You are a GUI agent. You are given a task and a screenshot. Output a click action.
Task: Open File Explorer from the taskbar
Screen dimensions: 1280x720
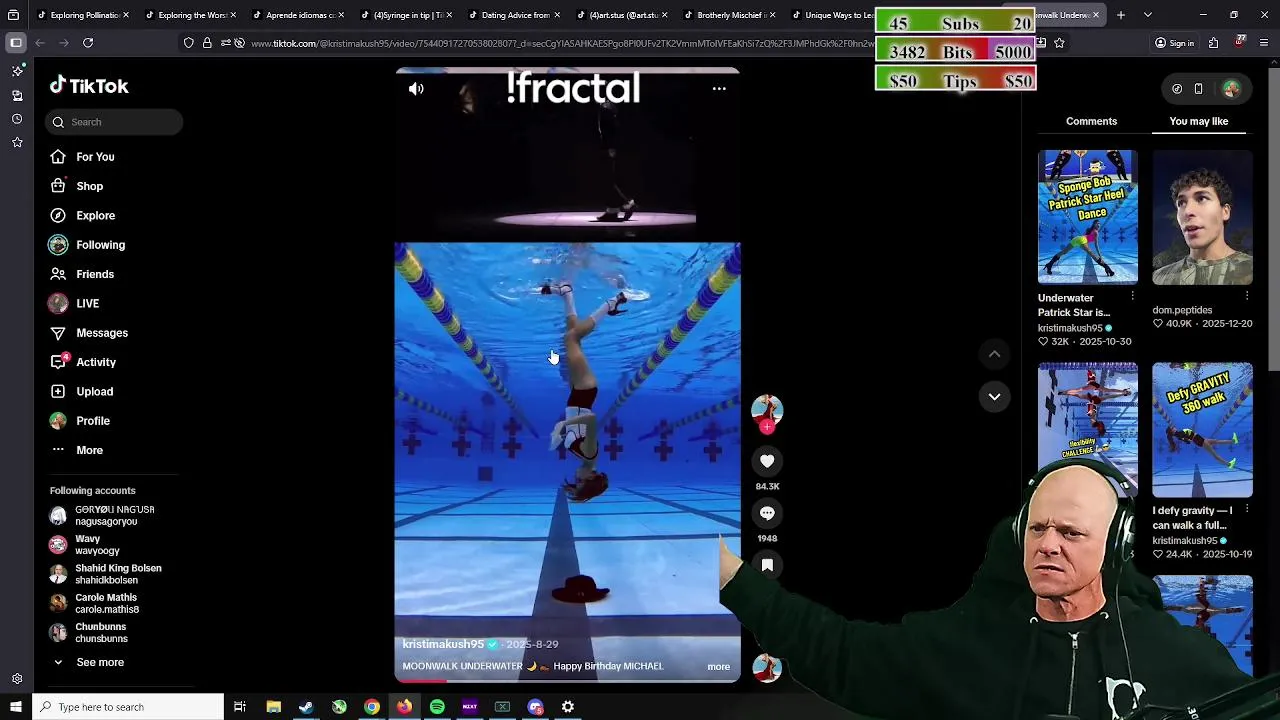pyautogui.click(x=273, y=707)
